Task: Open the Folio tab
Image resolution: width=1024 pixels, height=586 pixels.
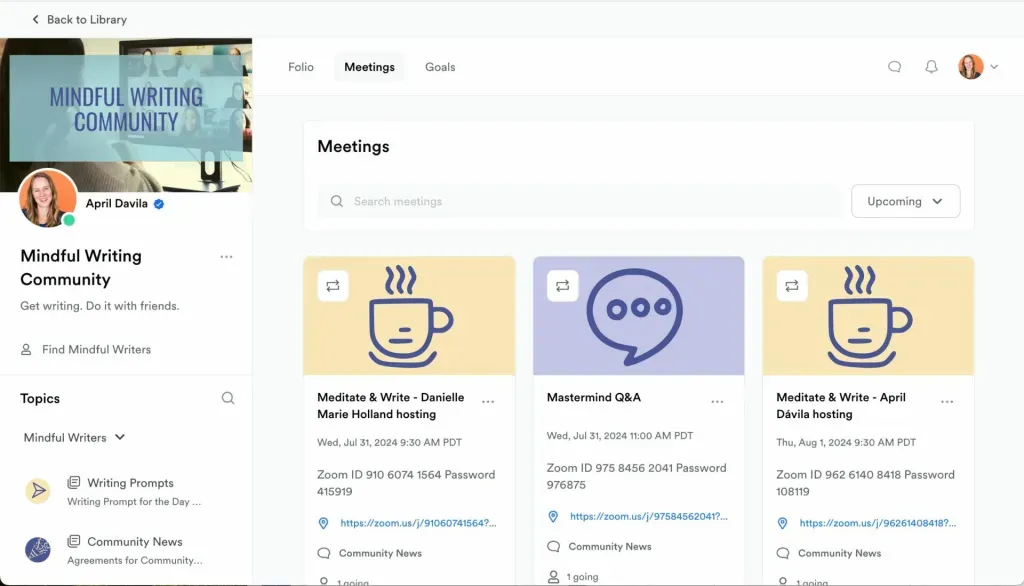Action: [301, 67]
